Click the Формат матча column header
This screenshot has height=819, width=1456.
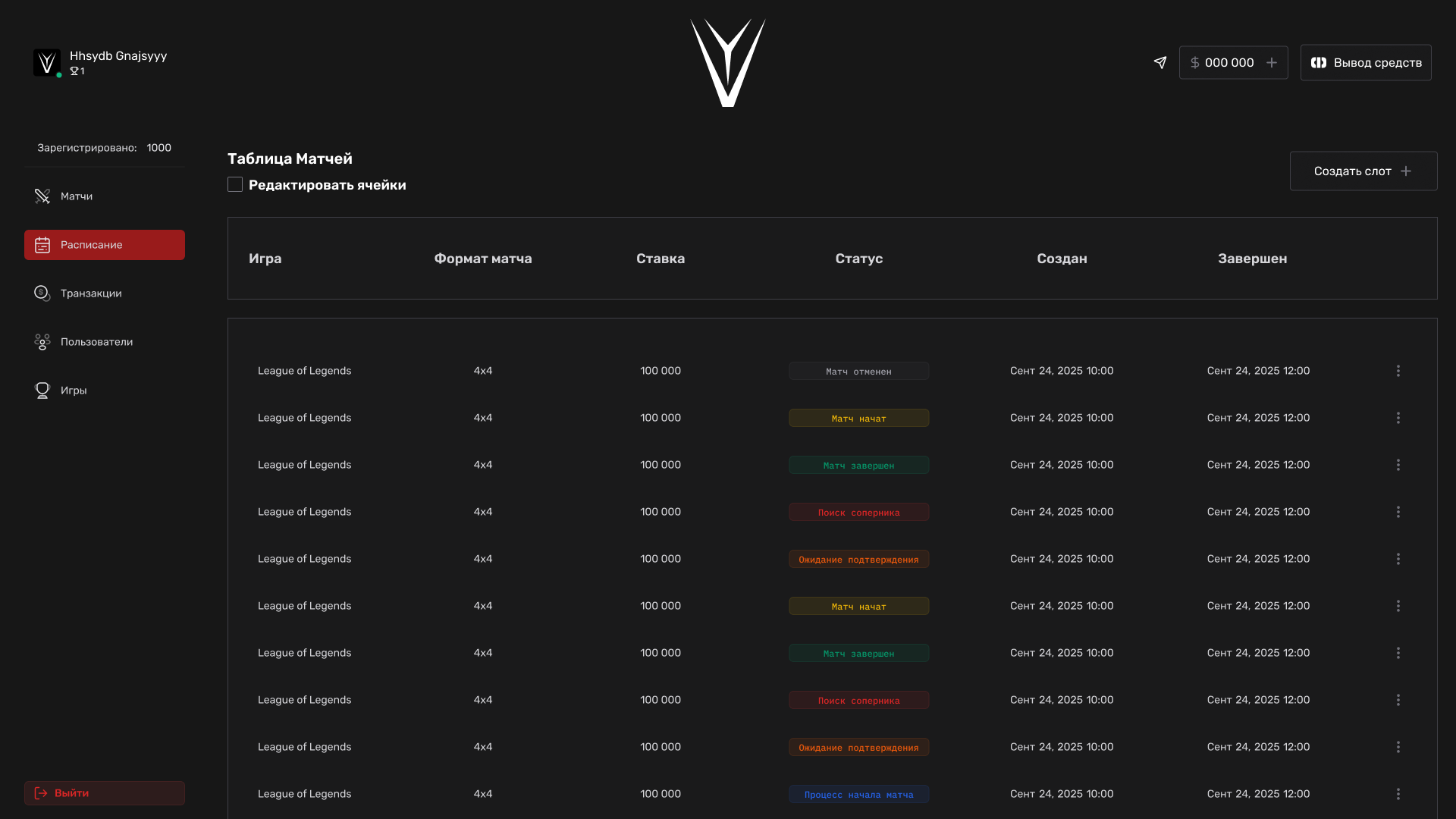point(483,259)
